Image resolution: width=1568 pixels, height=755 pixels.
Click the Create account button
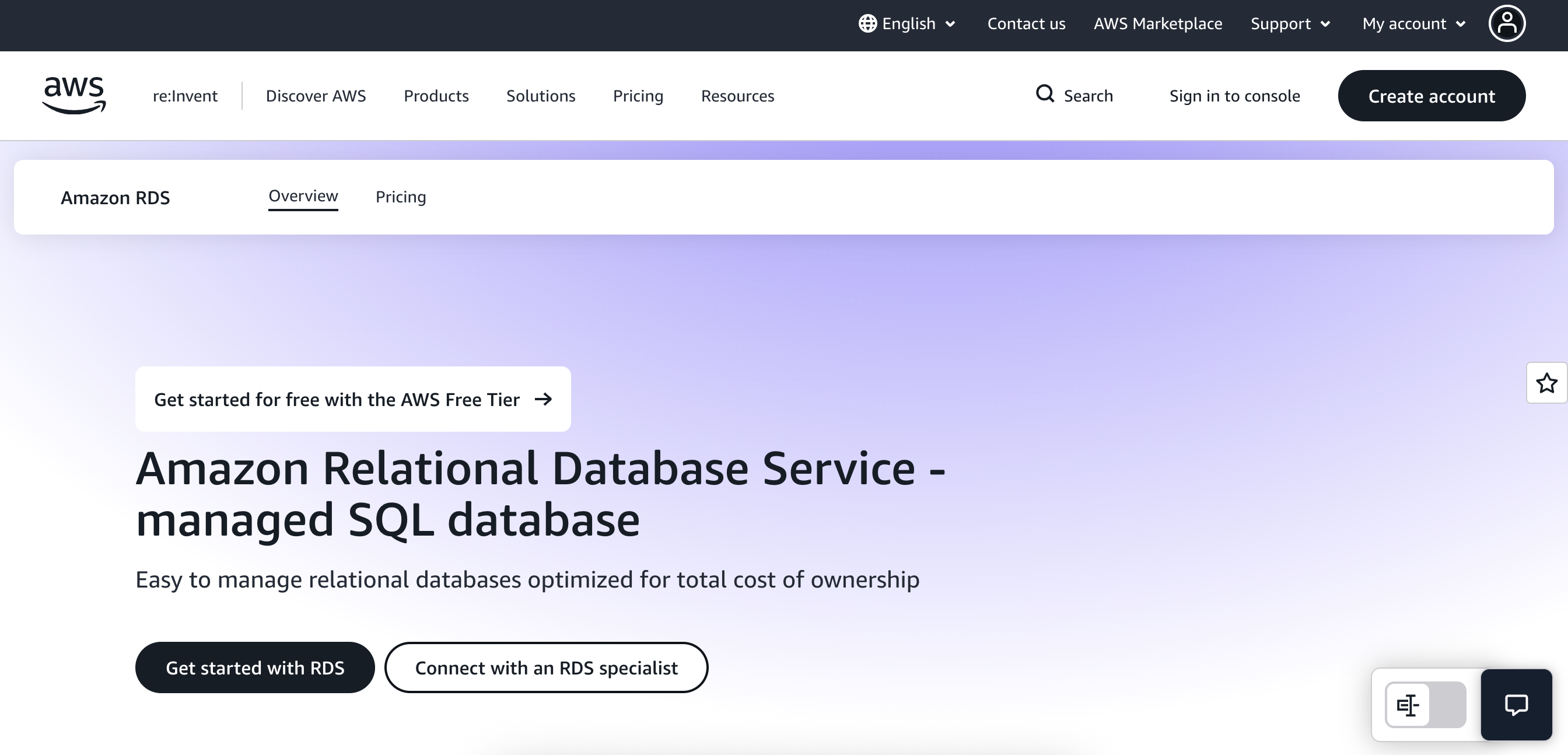click(1431, 96)
